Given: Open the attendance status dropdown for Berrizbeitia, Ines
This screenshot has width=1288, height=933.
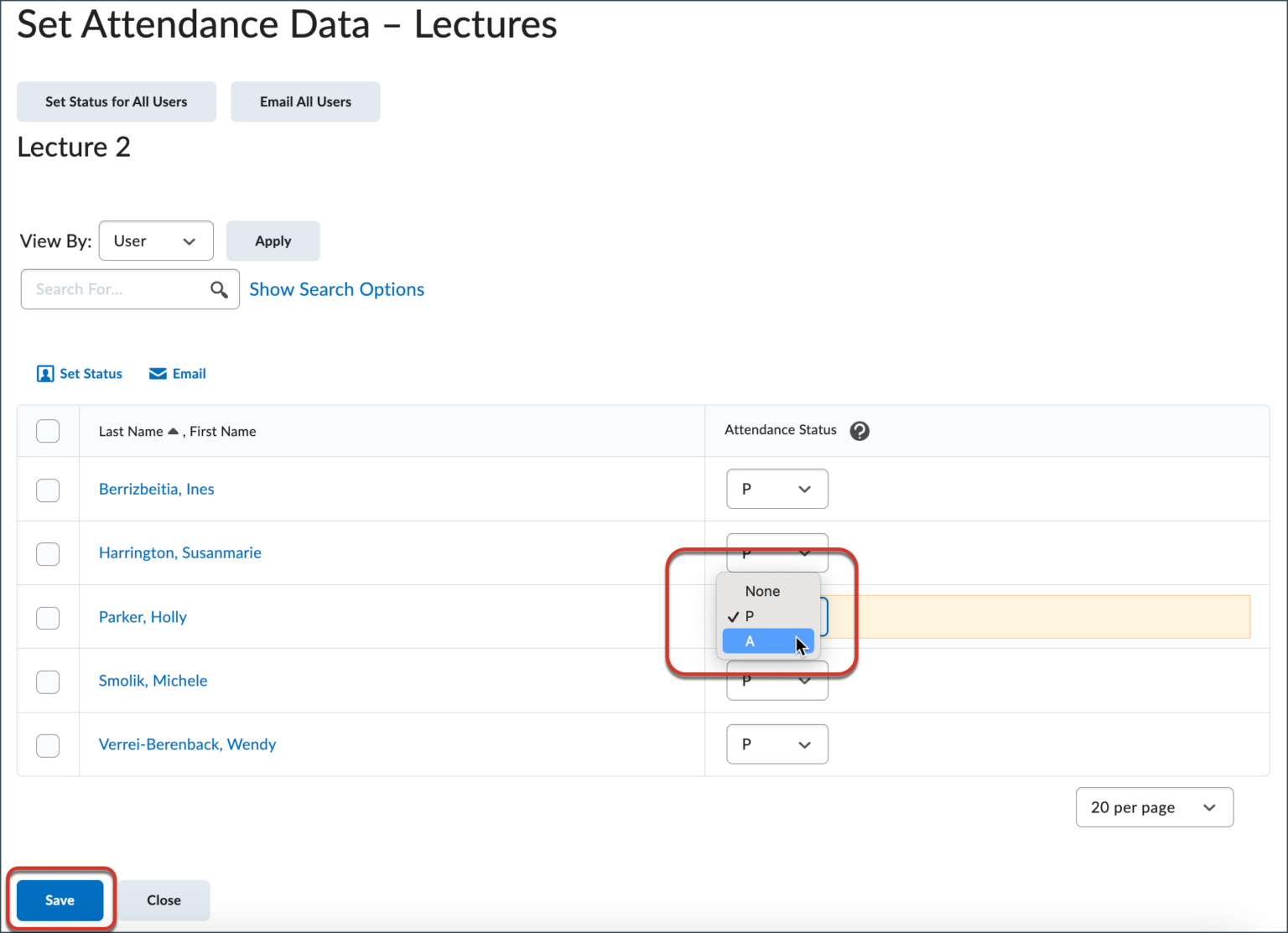Looking at the screenshot, I should click(776, 489).
